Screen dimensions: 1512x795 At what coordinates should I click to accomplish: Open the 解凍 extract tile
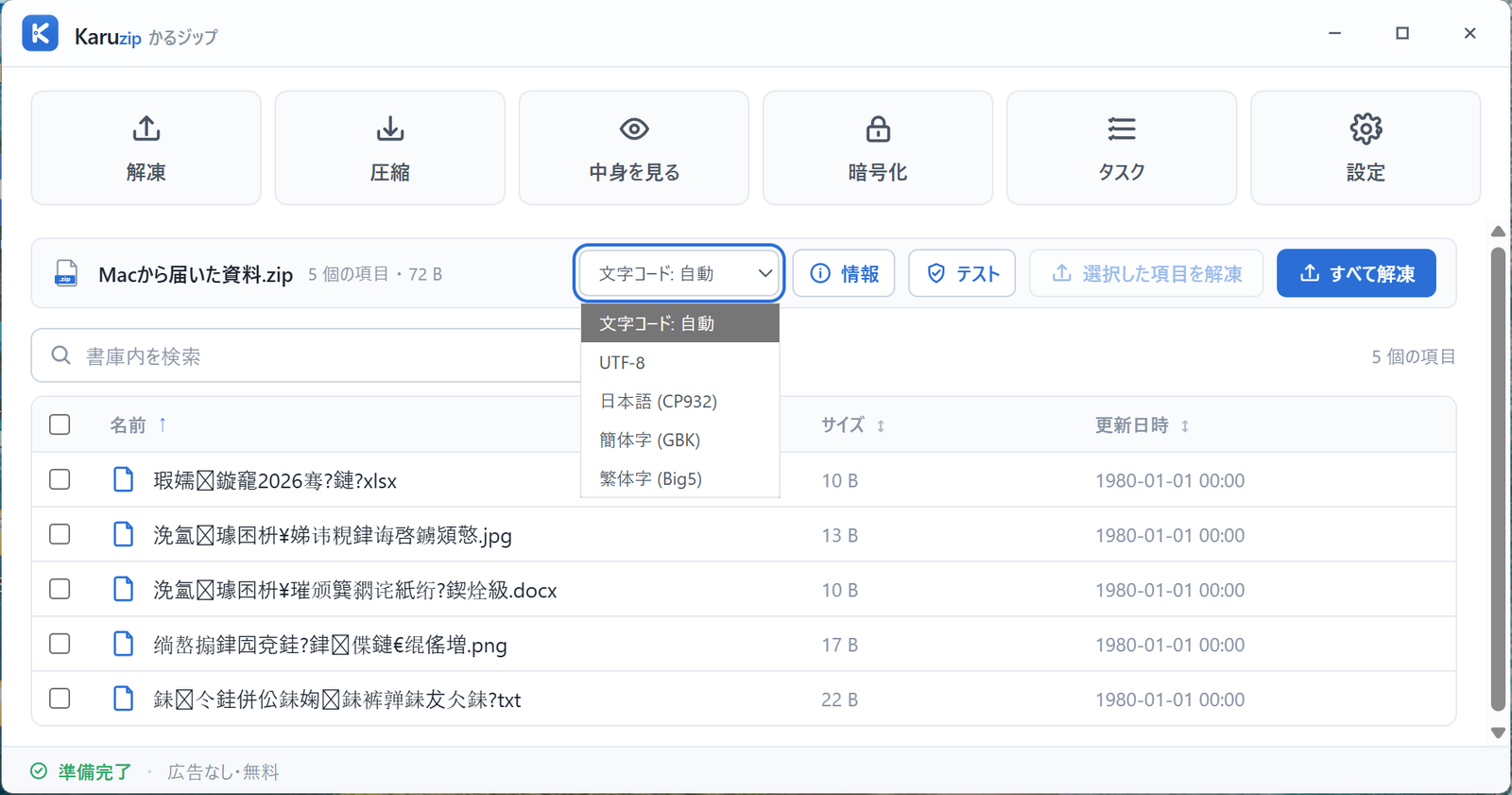(x=146, y=147)
